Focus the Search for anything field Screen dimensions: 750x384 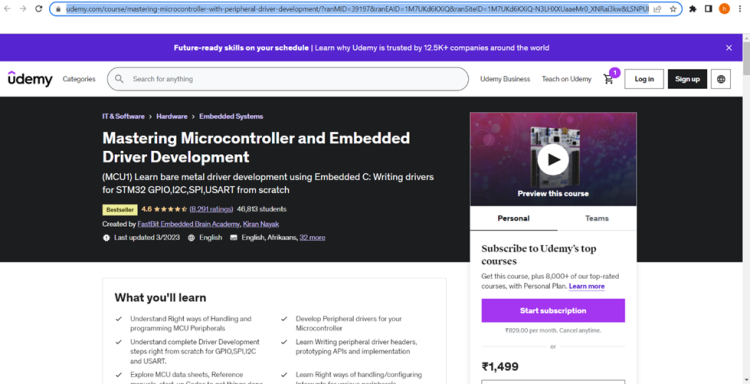click(287, 79)
